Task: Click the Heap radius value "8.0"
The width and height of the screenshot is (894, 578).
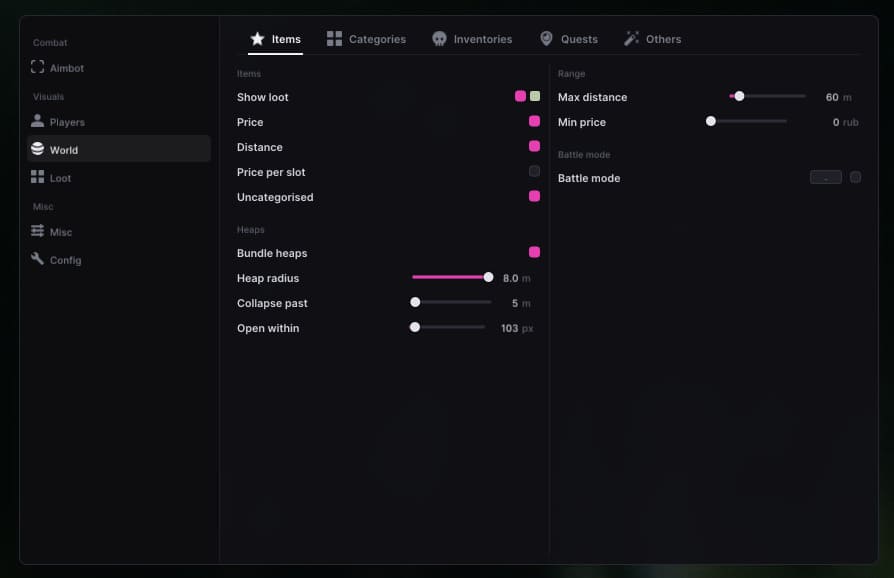Action: click(510, 278)
